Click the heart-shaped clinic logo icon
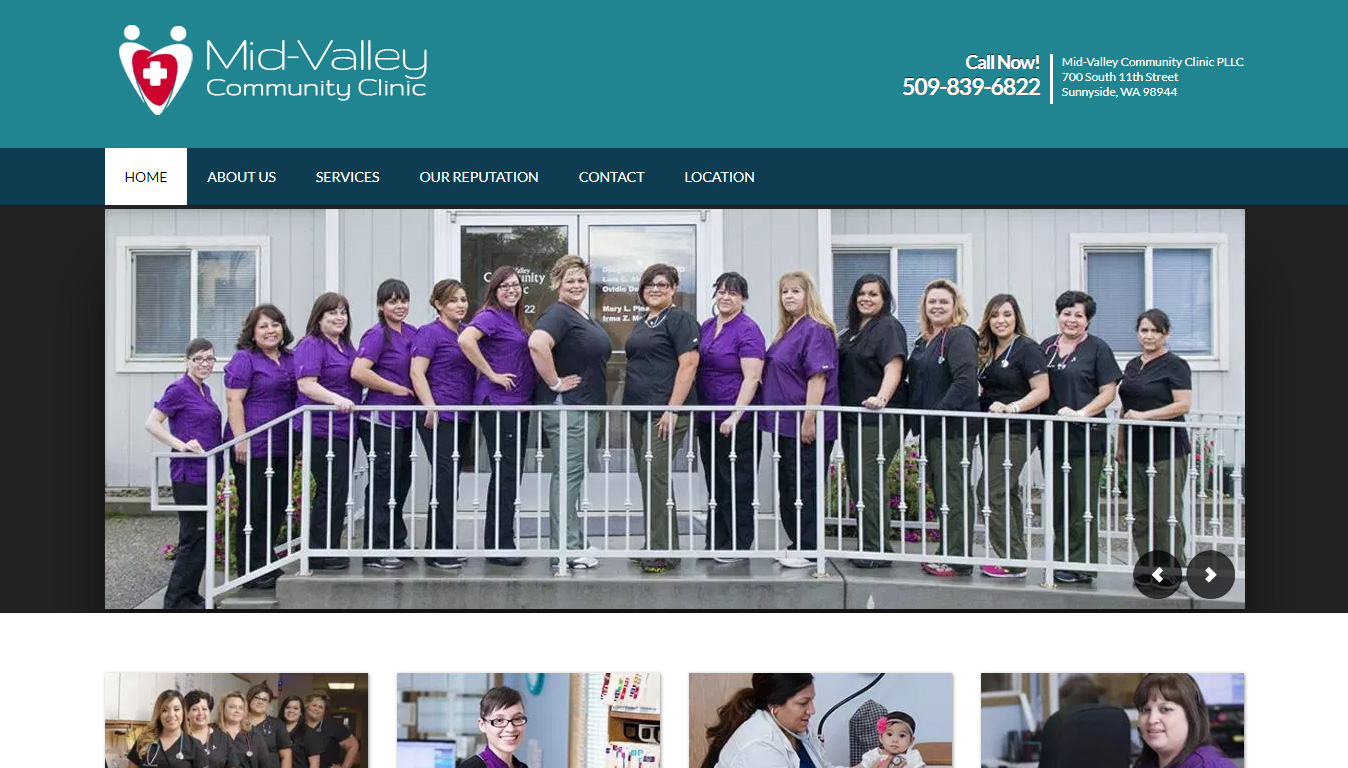Viewport: 1348px width, 768px height. pos(155,69)
